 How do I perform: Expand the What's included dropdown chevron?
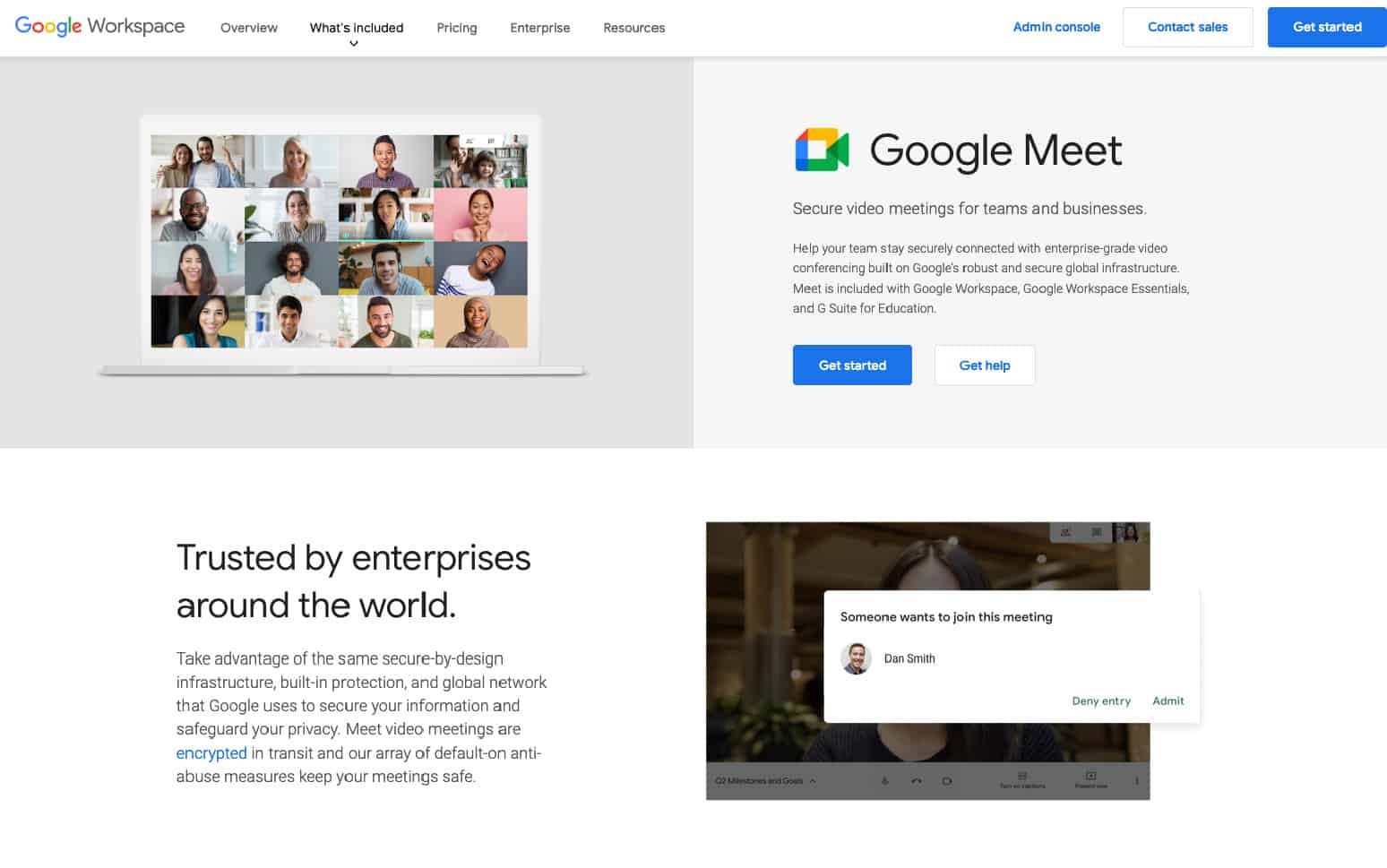pyautogui.click(x=354, y=43)
